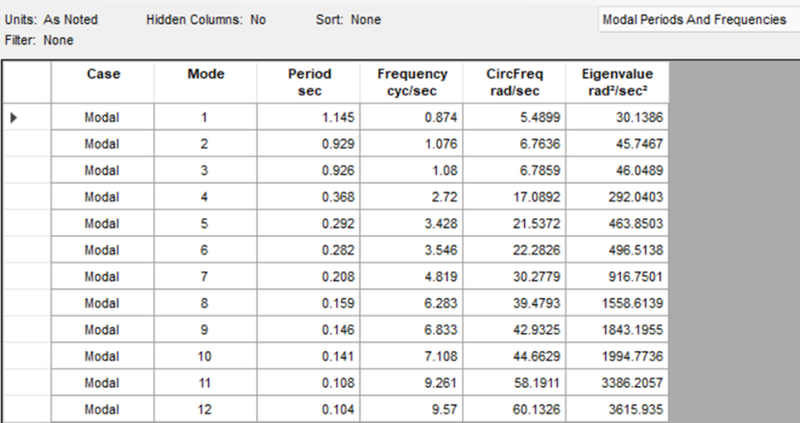This screenshot has height=423, width=800.
Task: Select eigenvalue cell 45.7467
Action: point(617,144)
